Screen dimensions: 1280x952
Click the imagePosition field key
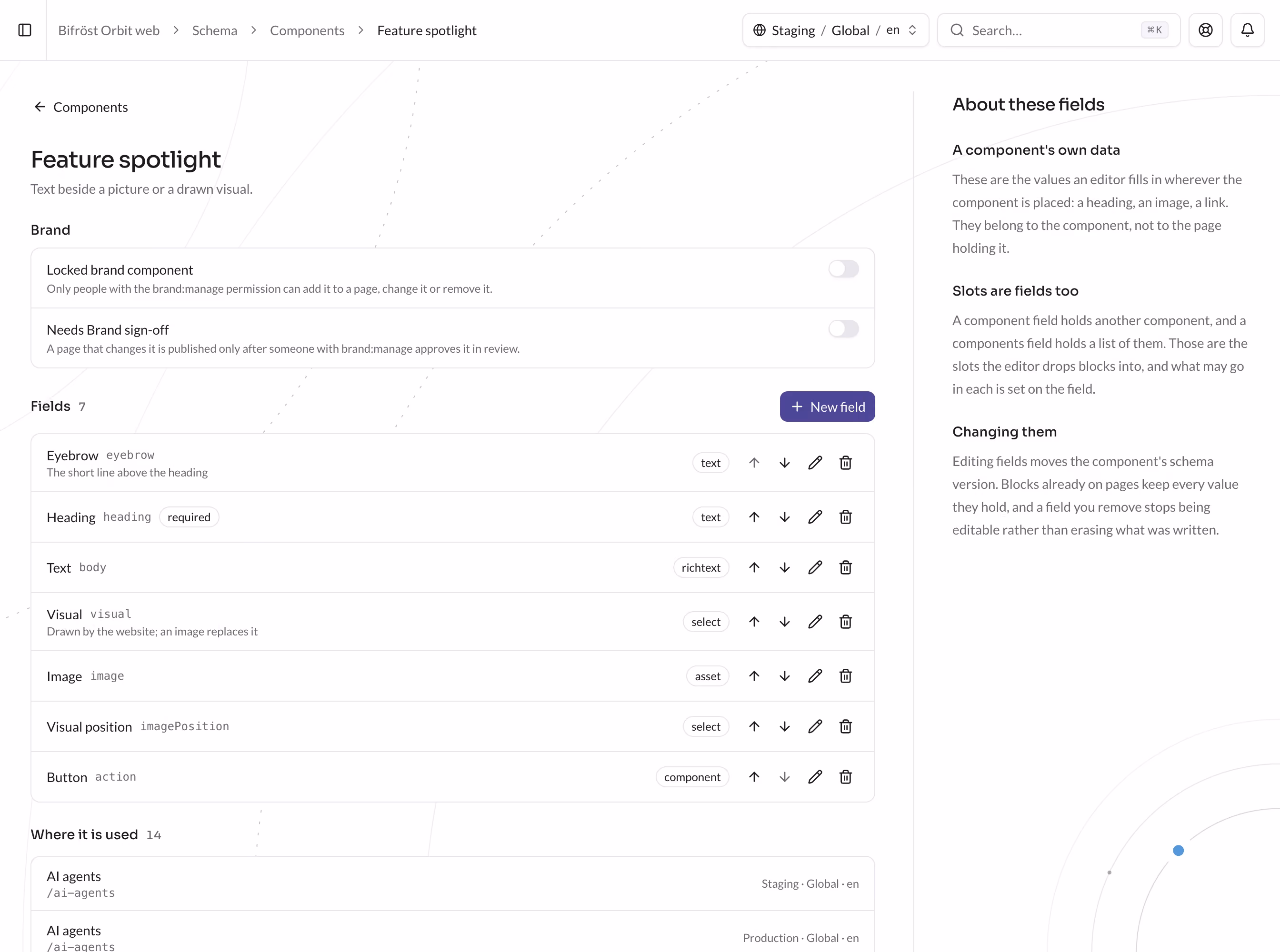tap(184, 727)
